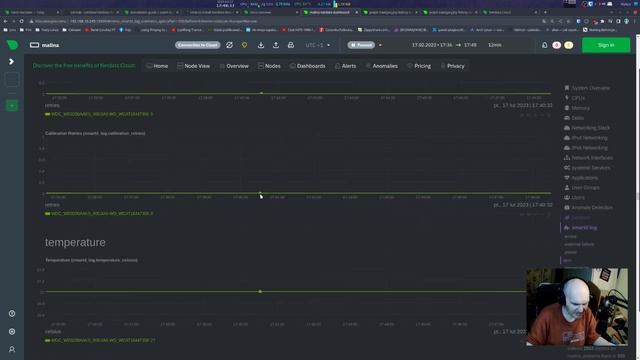Jump to CPUs section in right menu

(x=574, y=98)
